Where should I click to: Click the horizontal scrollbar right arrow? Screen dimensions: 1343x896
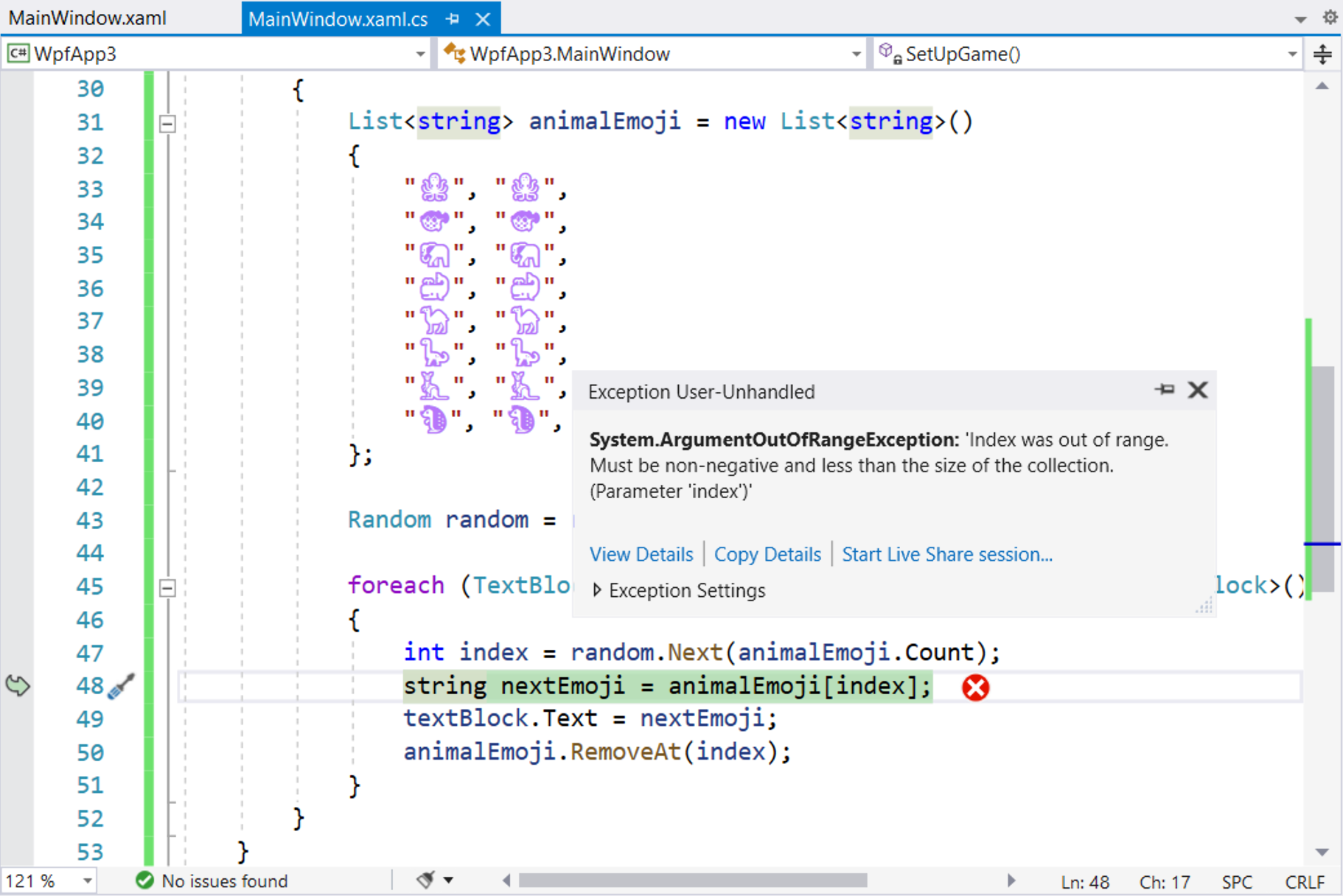pyautogui.click(x=1011, y=880)
